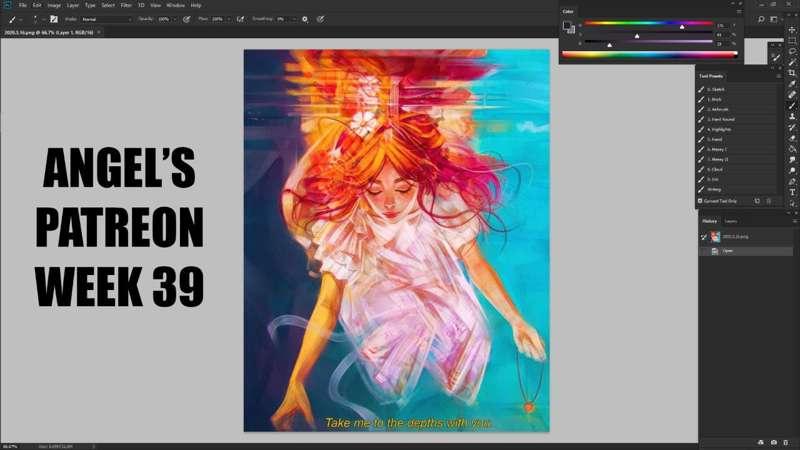Open the Image menu

click(54, 5)
